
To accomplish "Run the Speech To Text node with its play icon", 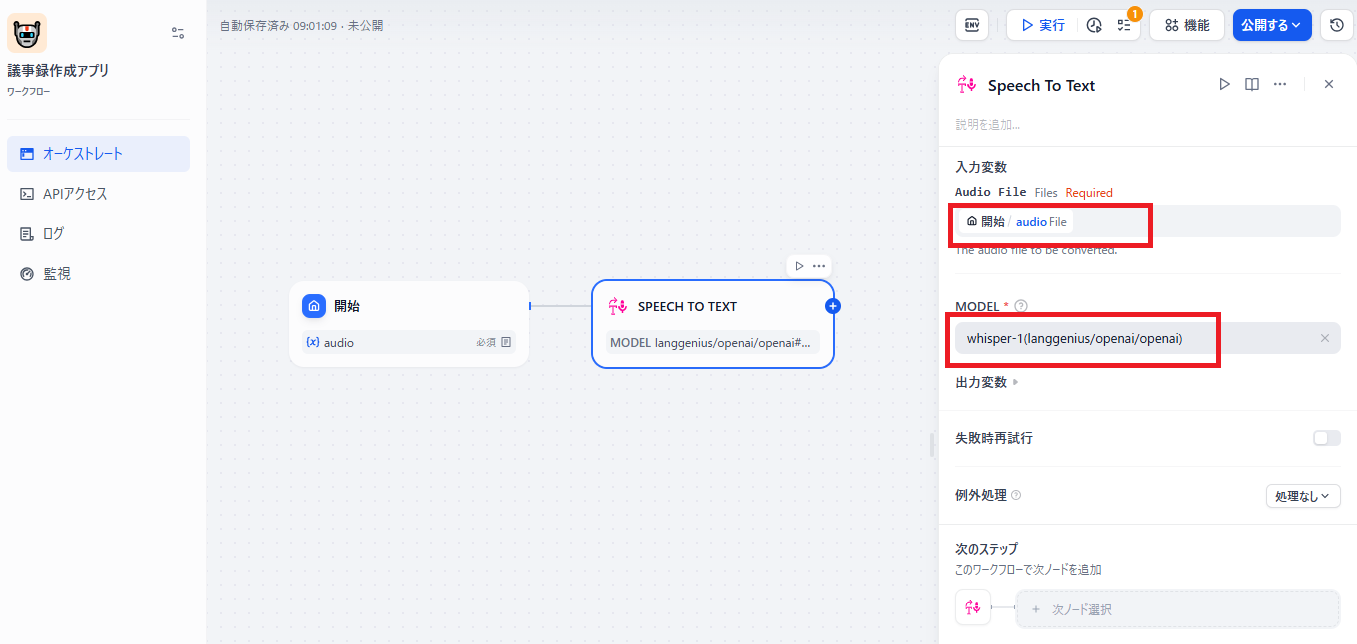I will coord(1224,84).
